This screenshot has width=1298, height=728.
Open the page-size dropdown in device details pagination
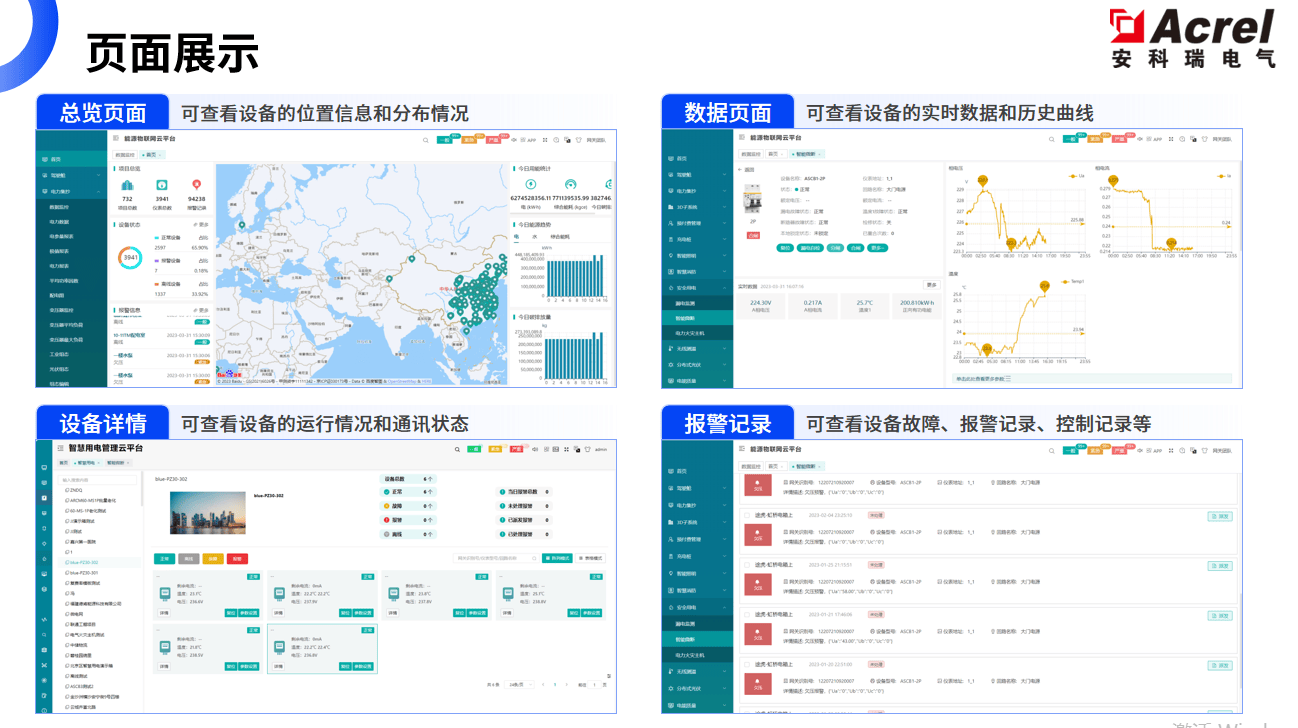pos(518,684)
